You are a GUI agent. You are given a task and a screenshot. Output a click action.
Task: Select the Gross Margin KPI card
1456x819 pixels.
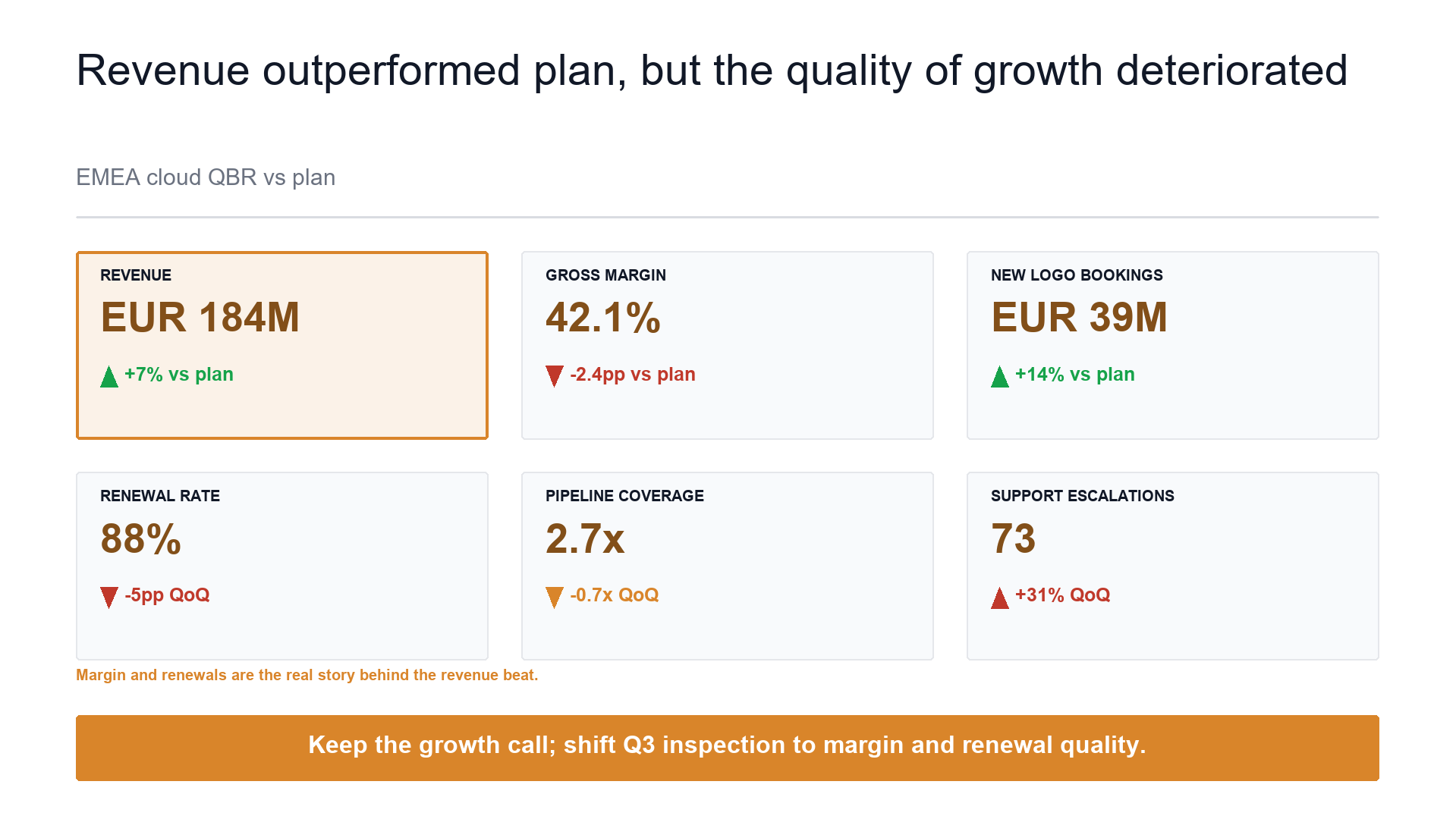(728, 345)
